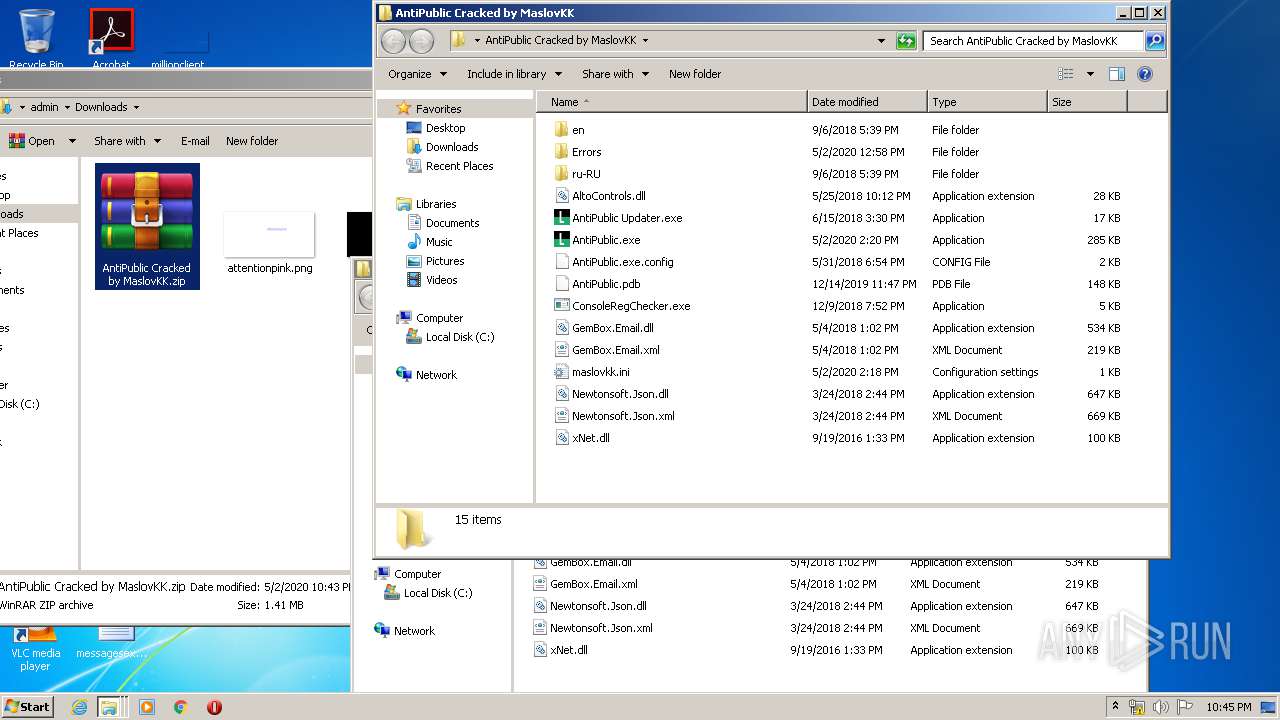
Task: Select AntiPublic.pdb file icon
Action: 561,284
